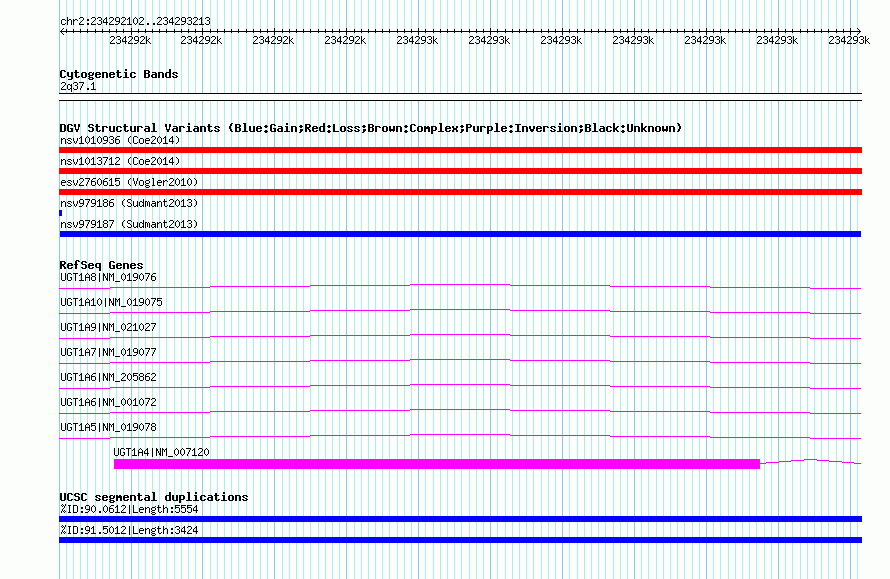This screenshot has height=579, width=890.
Task: Open the UGT1A7|NM_019077 gene label
Action: [108, 353]
